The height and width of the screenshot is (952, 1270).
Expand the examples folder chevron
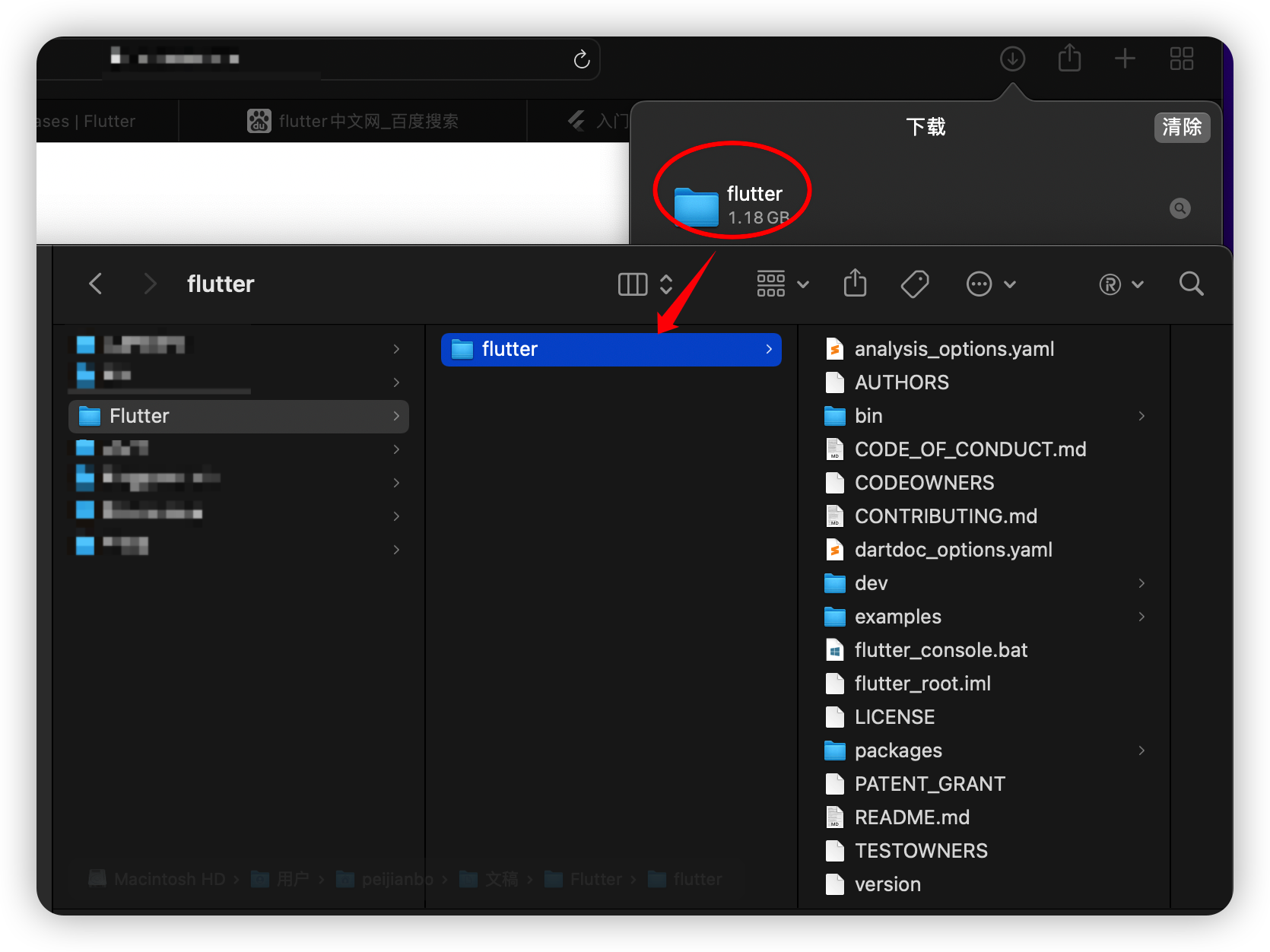coord(1141,617)
